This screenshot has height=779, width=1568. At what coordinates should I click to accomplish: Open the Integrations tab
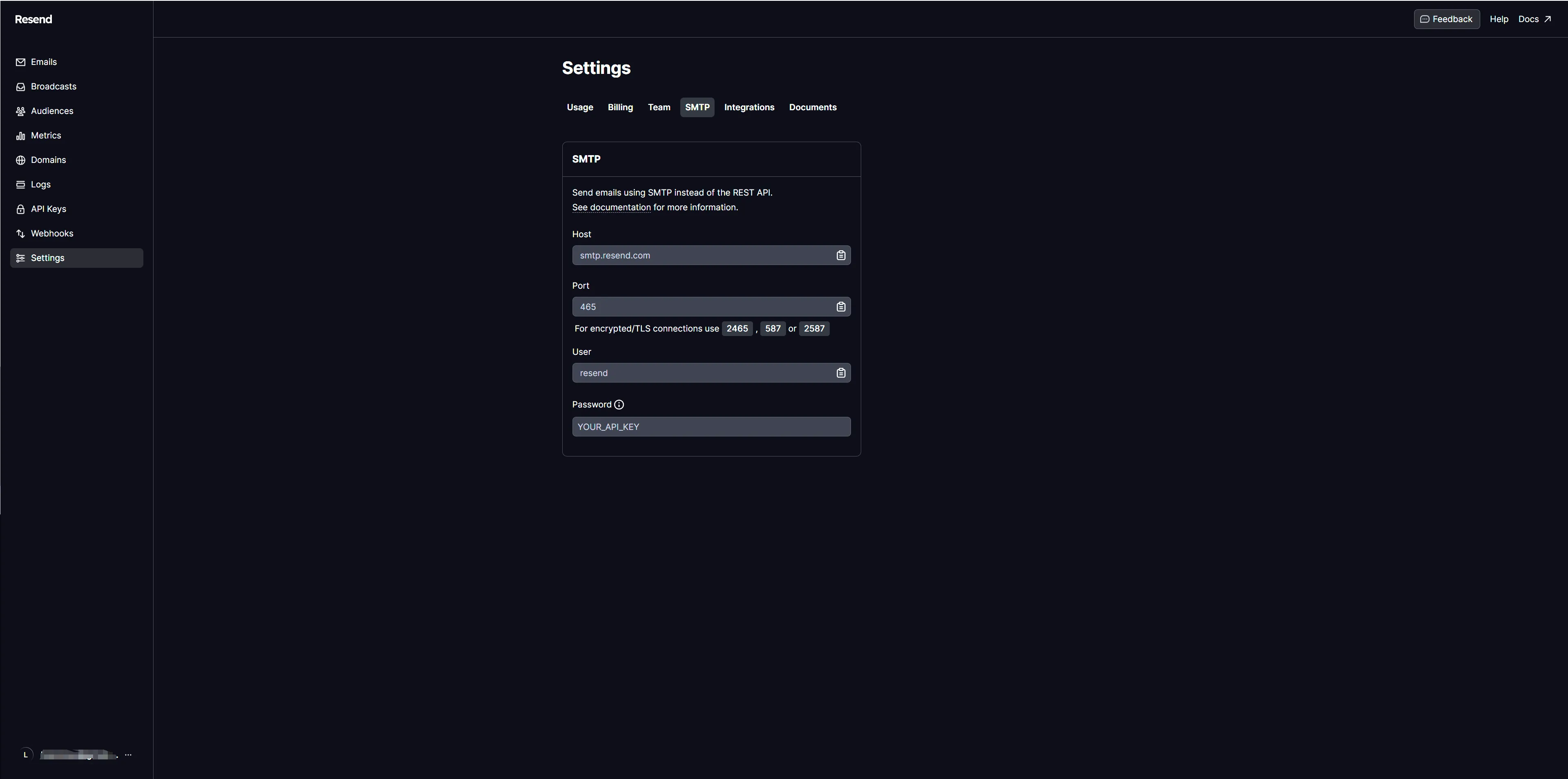click(x=749, y=107)
